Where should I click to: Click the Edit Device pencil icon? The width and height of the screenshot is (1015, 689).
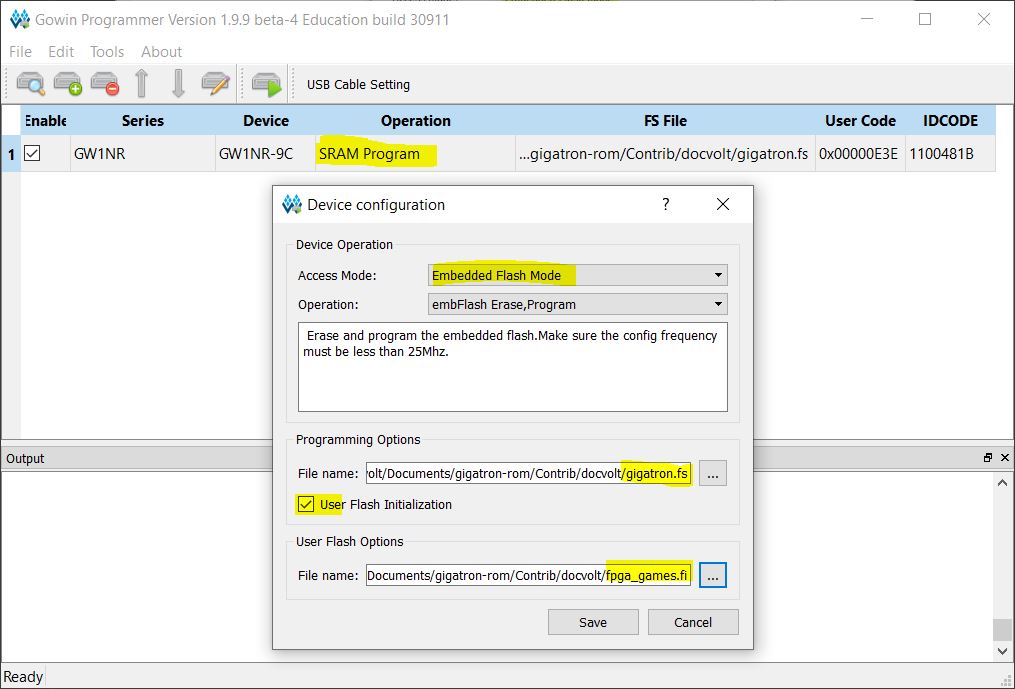point(215,84)
